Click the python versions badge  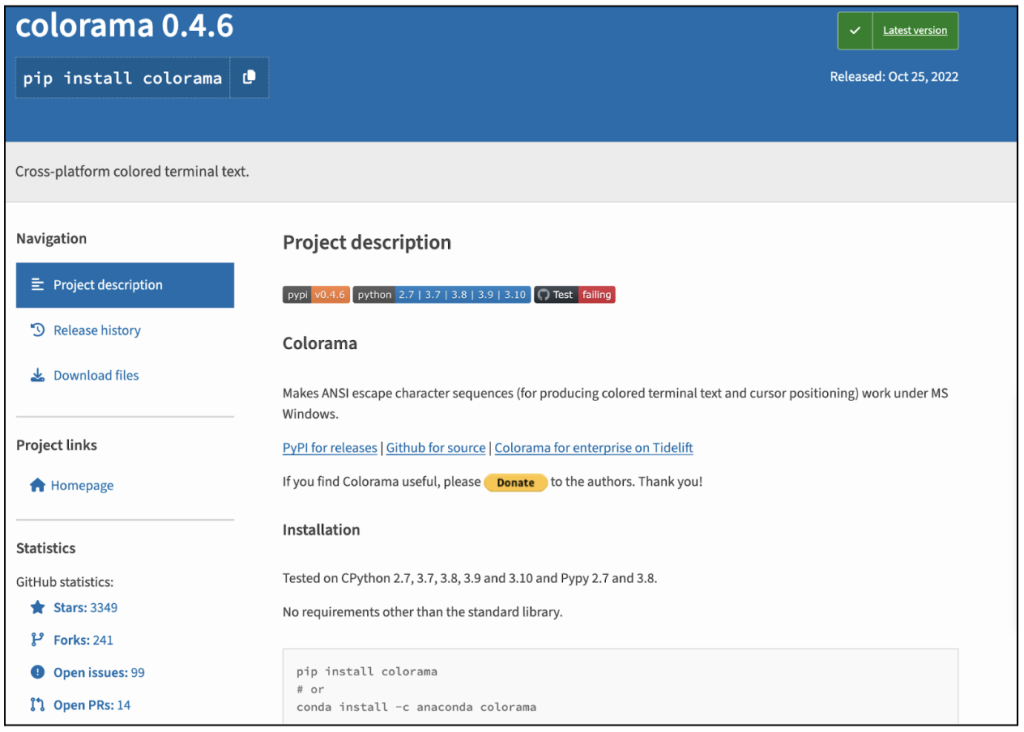(x=441, y=295)
